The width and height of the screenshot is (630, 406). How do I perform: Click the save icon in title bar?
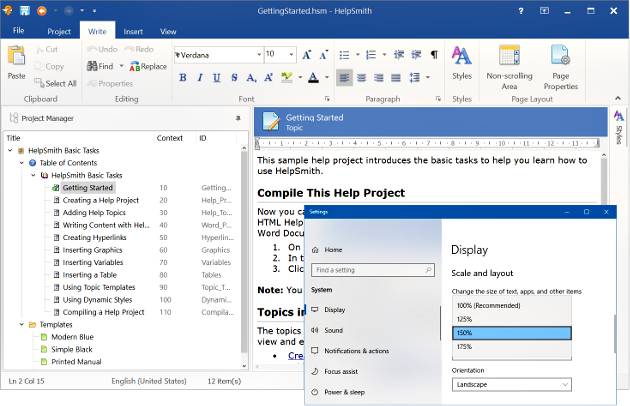point(25,11)
